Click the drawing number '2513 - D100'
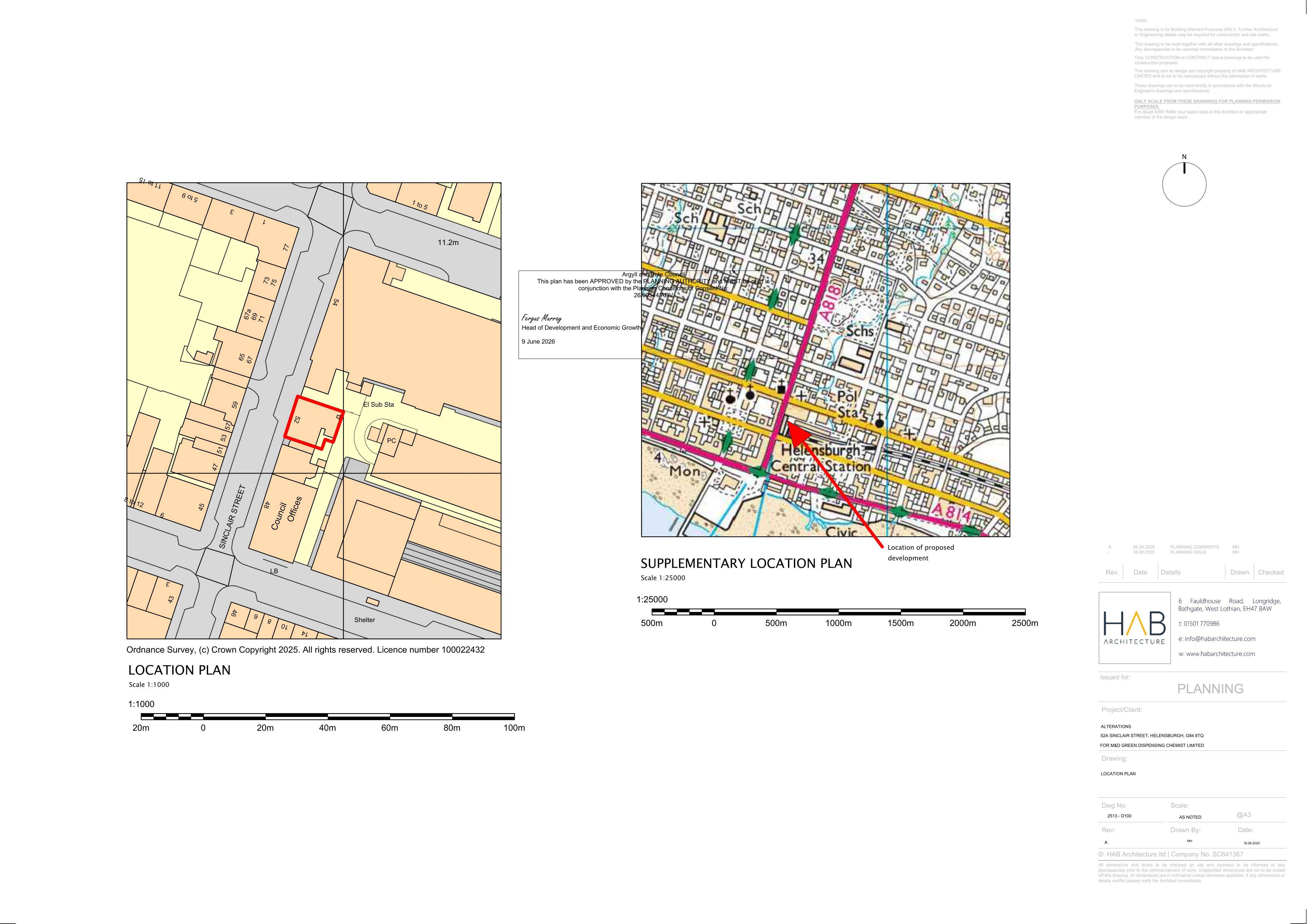The image size is (1307, 924). (x=1119, y=816)
